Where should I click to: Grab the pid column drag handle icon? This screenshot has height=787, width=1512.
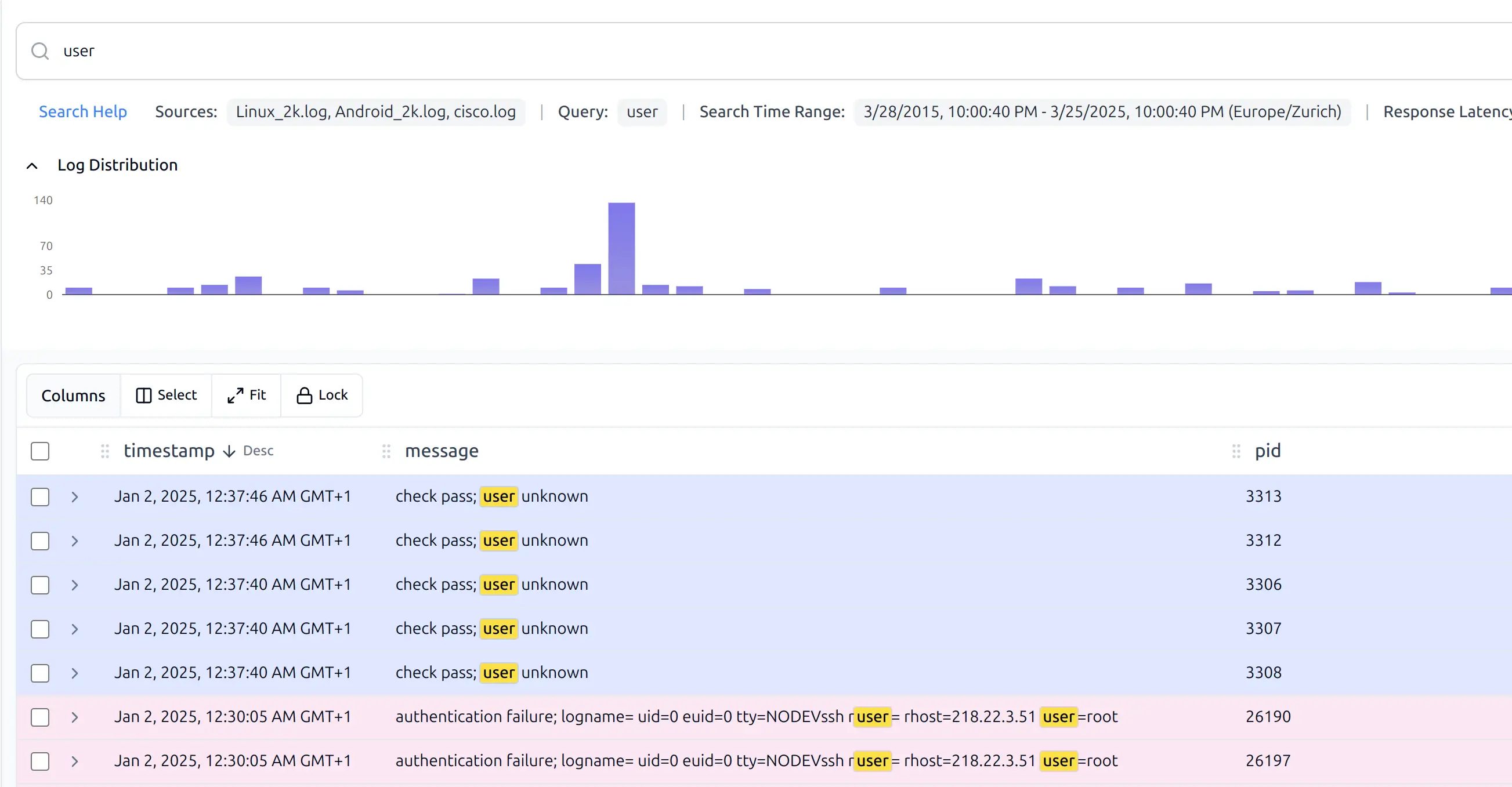point(1236,451)
